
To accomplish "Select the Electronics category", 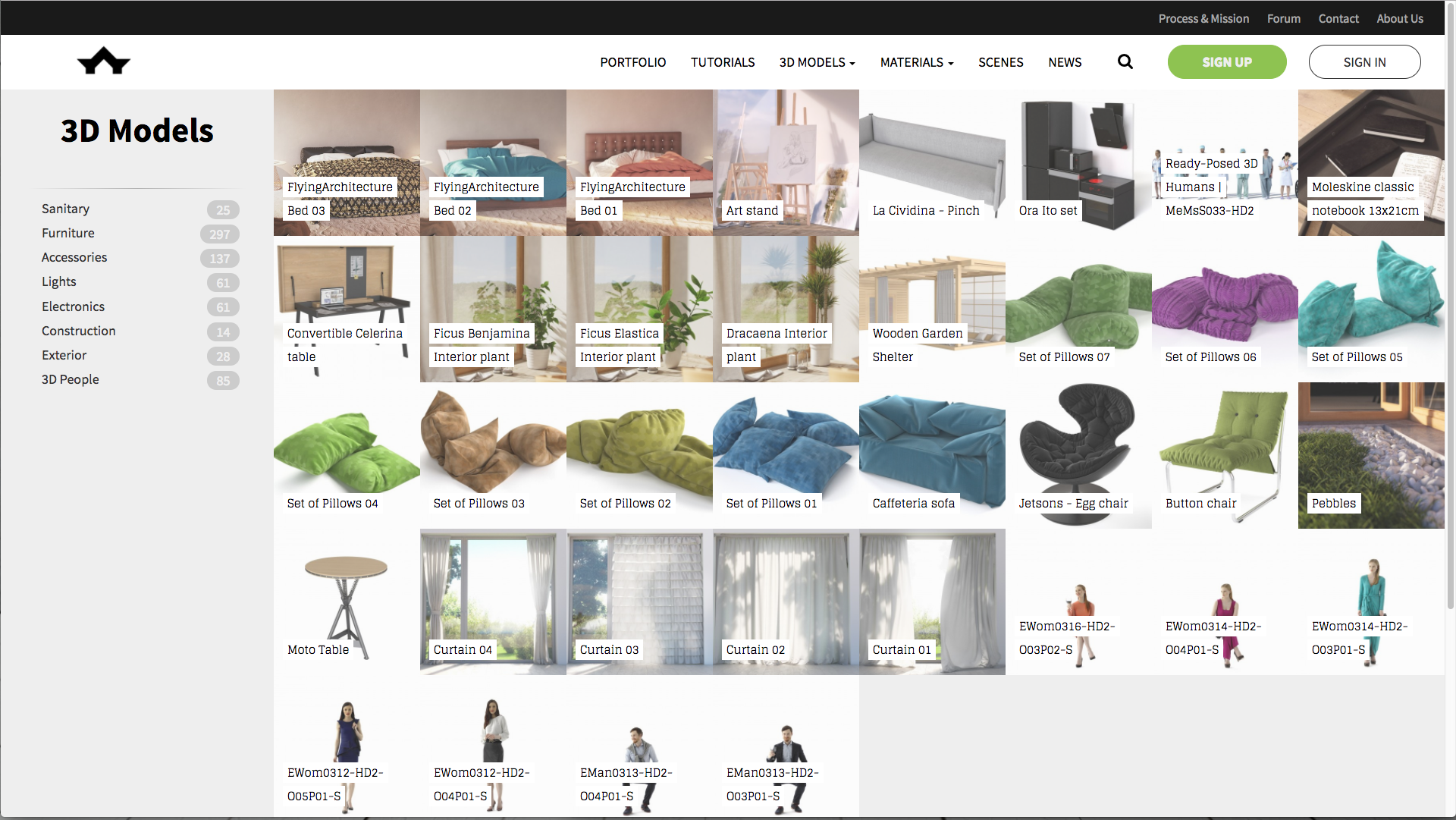I will tap(73, 306).
